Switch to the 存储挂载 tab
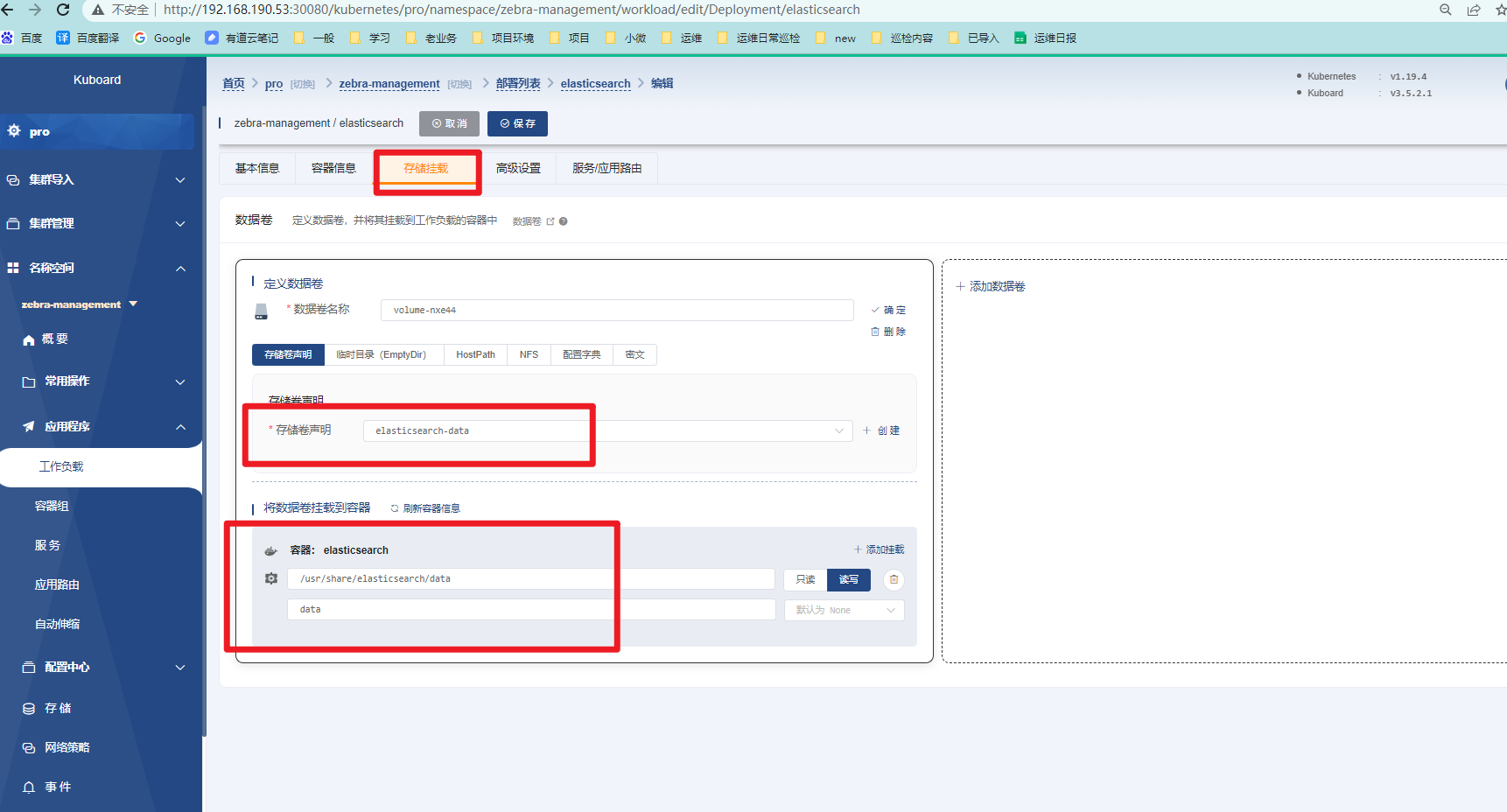The width and height of the screenshot is (1507, 812). 426,168
